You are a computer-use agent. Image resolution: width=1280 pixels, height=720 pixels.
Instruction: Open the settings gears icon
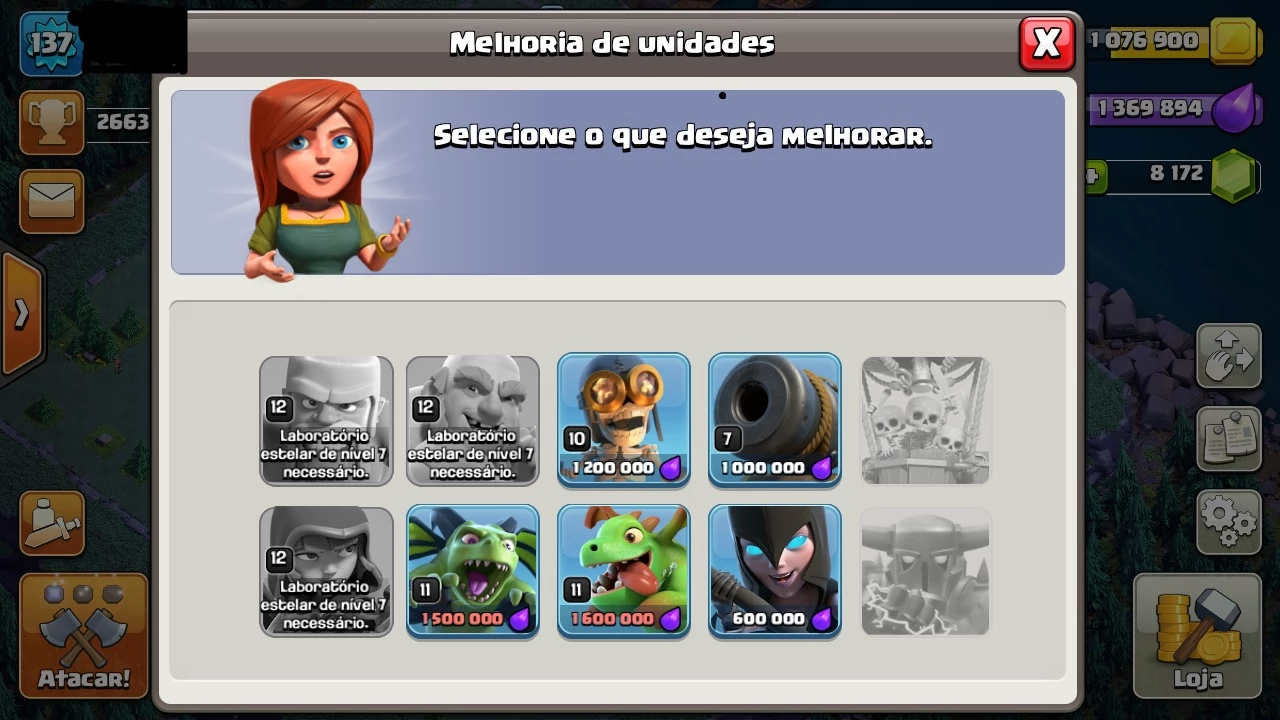pyautogui.click(x=1229, y=521)
